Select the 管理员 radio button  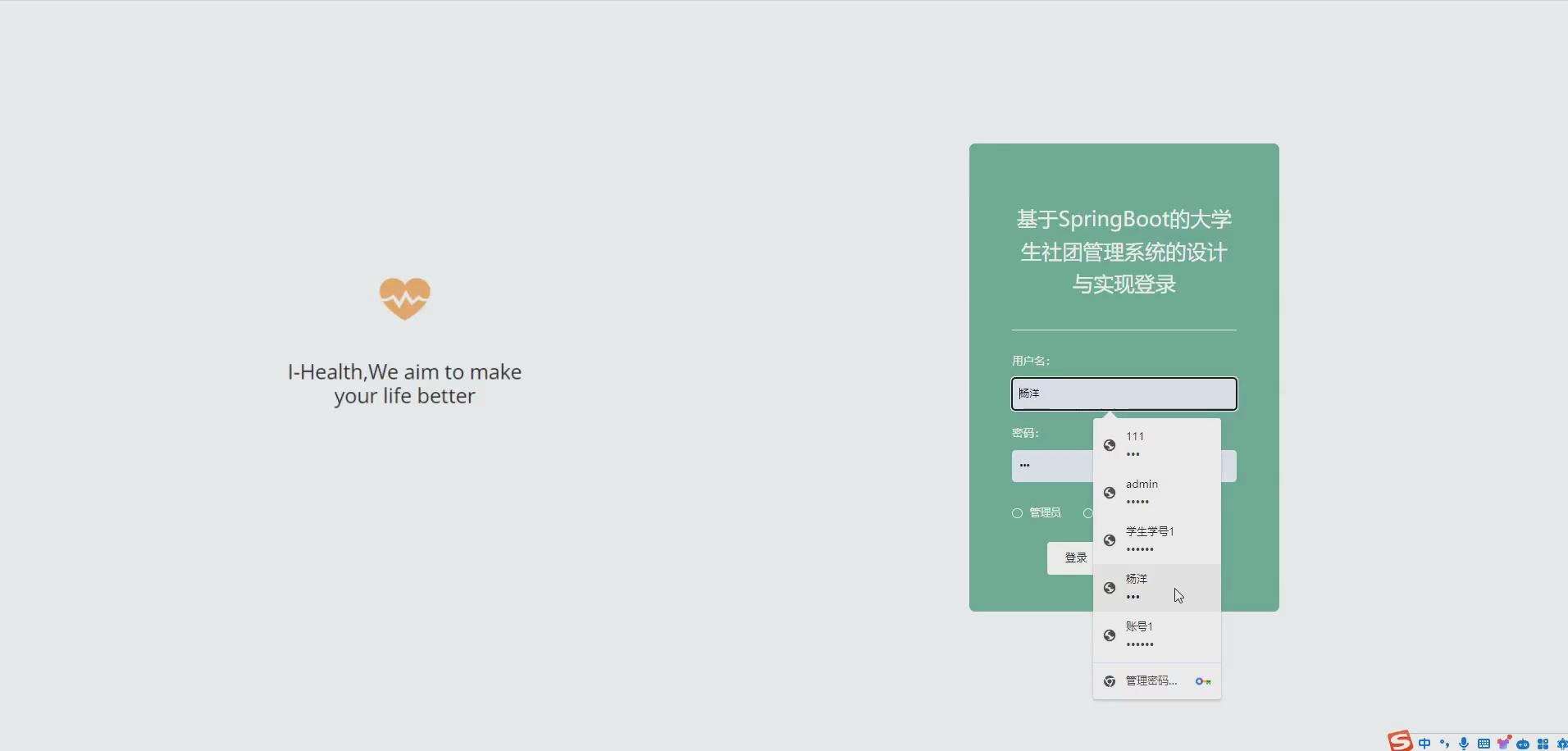coord(1016,512)
